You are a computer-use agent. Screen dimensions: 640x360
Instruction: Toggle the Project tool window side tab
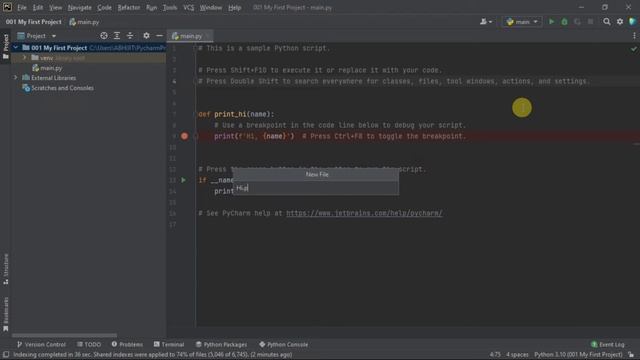click(6, 46)
